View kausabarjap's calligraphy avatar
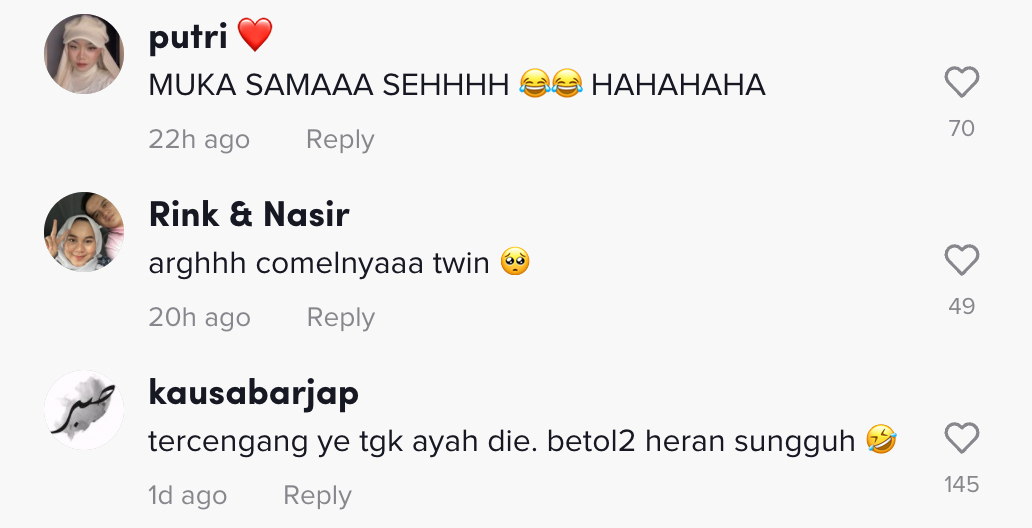Screen dimensions: 1032x528 pos(84,410)
